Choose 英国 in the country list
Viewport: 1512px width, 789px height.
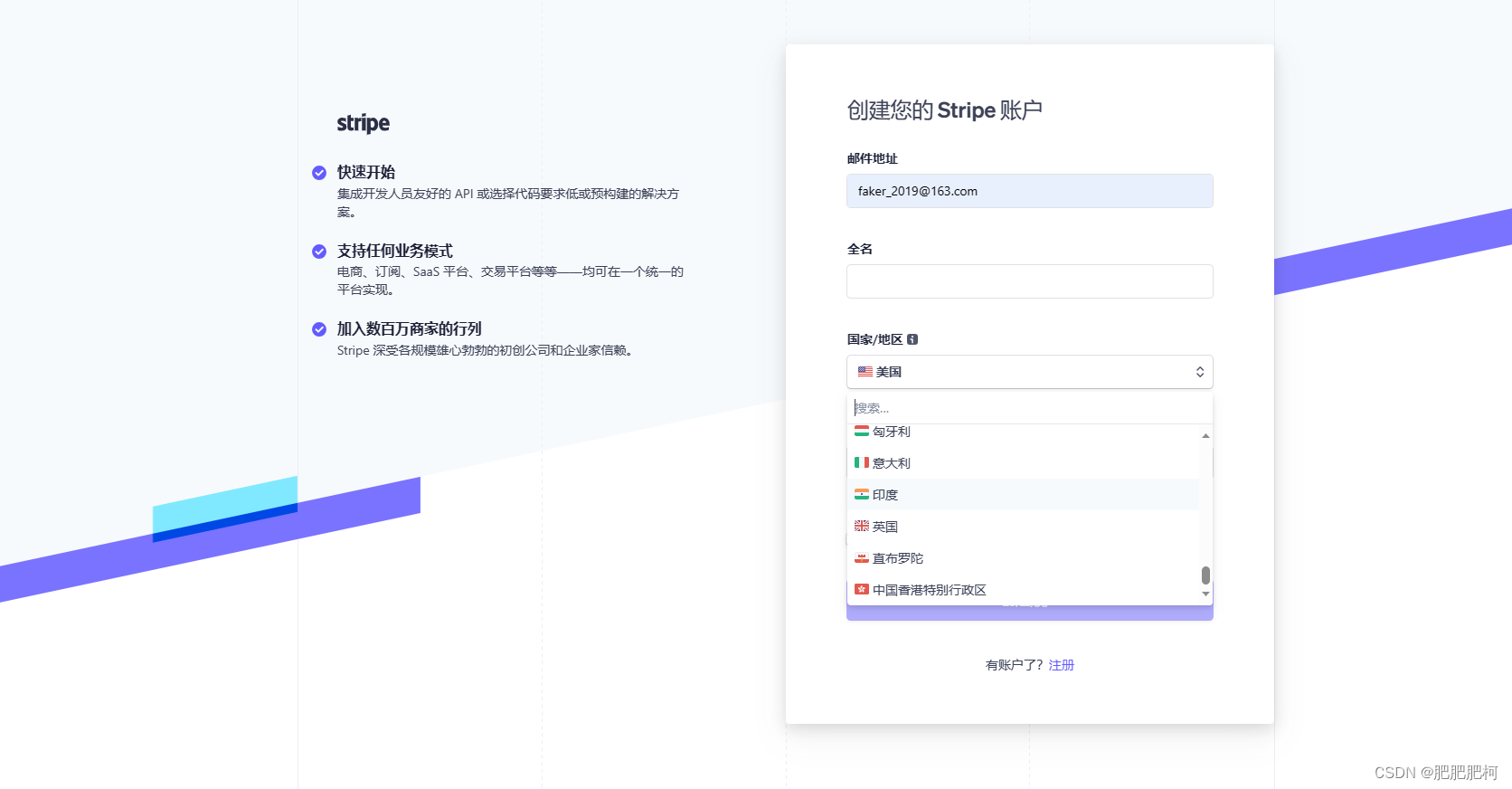1024,527
